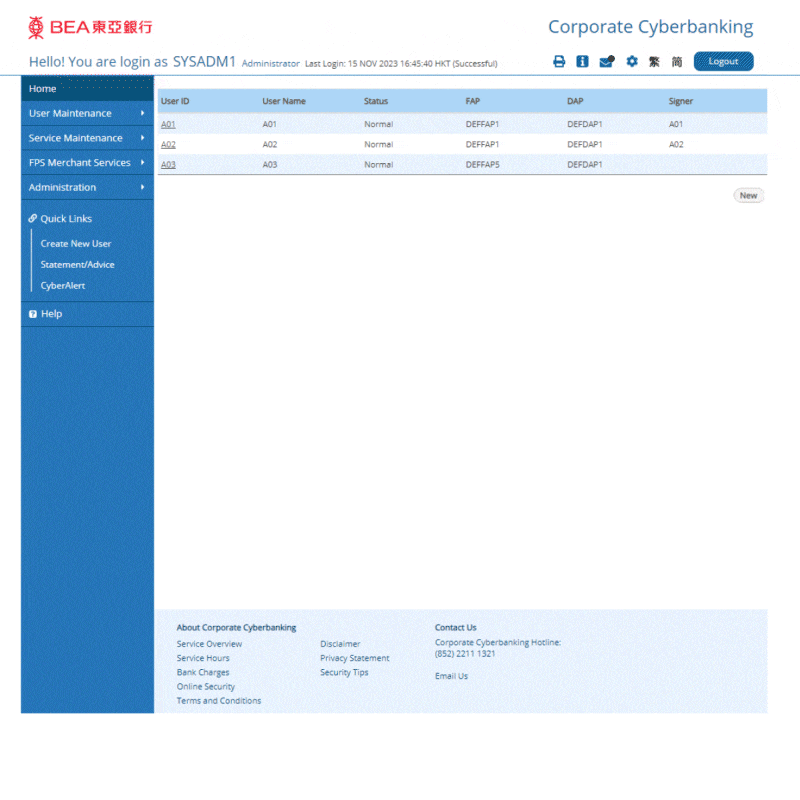The height and width of the screenshot is (800, 800).
Task: Click the hotline number (852) 2211 1321
Action: coord(465,654)
